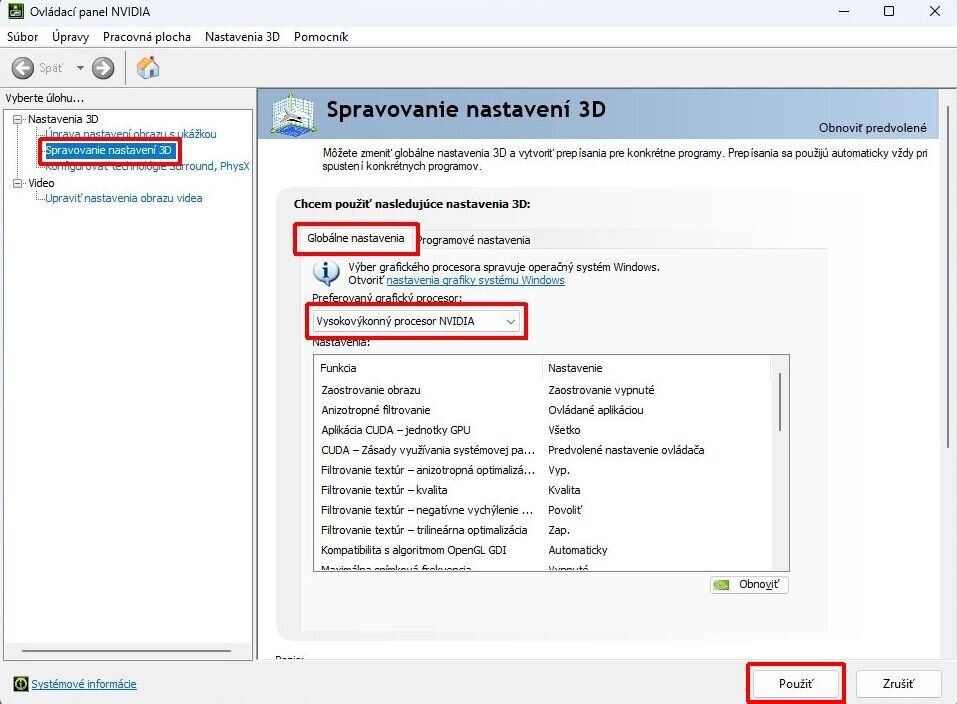Click the Forward arrow toolbar icon
The width and height of the screenshot is (957, 704).
[x=103, y=68]
